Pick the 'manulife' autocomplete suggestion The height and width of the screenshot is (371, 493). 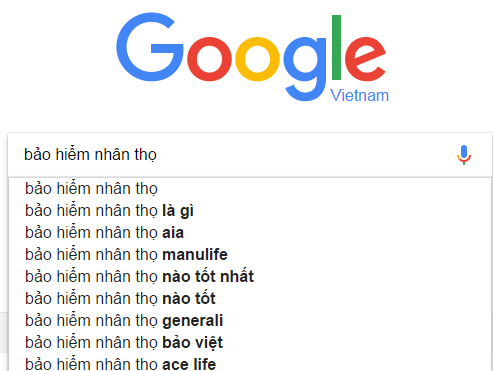[250, 255]
